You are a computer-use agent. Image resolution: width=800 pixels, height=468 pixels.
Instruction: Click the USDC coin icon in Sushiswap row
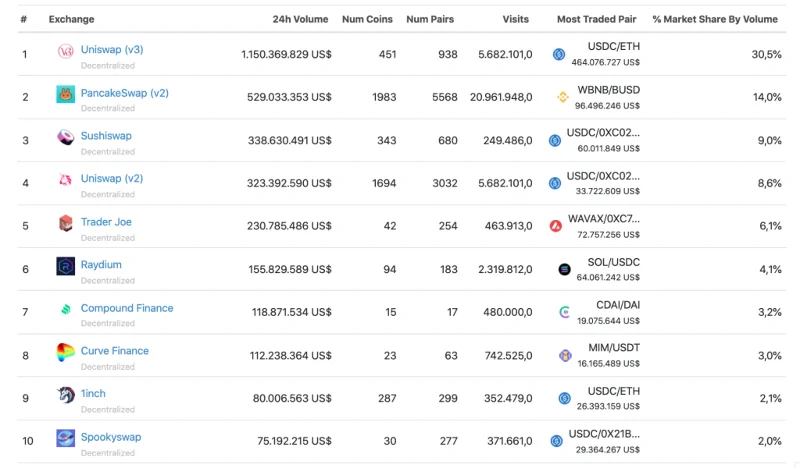pyautogui.click(x=555, y=140)
